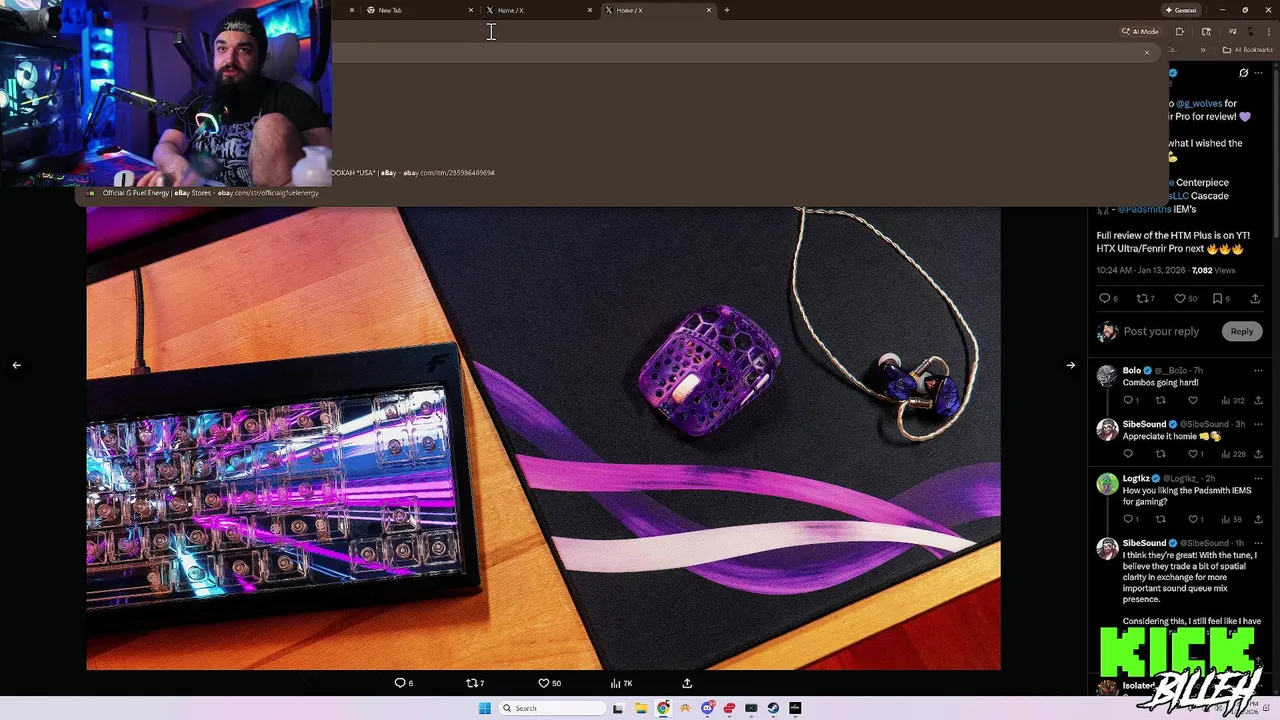
Task: Go to the next image with the right arrow
Action: (x=1070, y=365)
